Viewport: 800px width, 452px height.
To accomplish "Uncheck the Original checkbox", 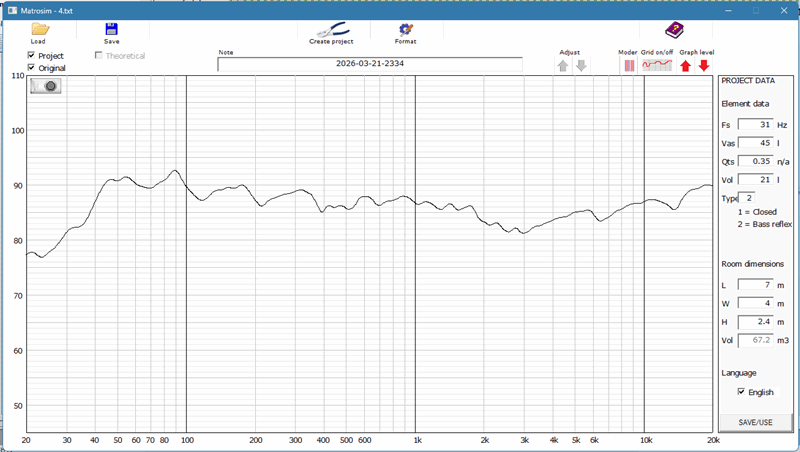I will click(31, 68).
